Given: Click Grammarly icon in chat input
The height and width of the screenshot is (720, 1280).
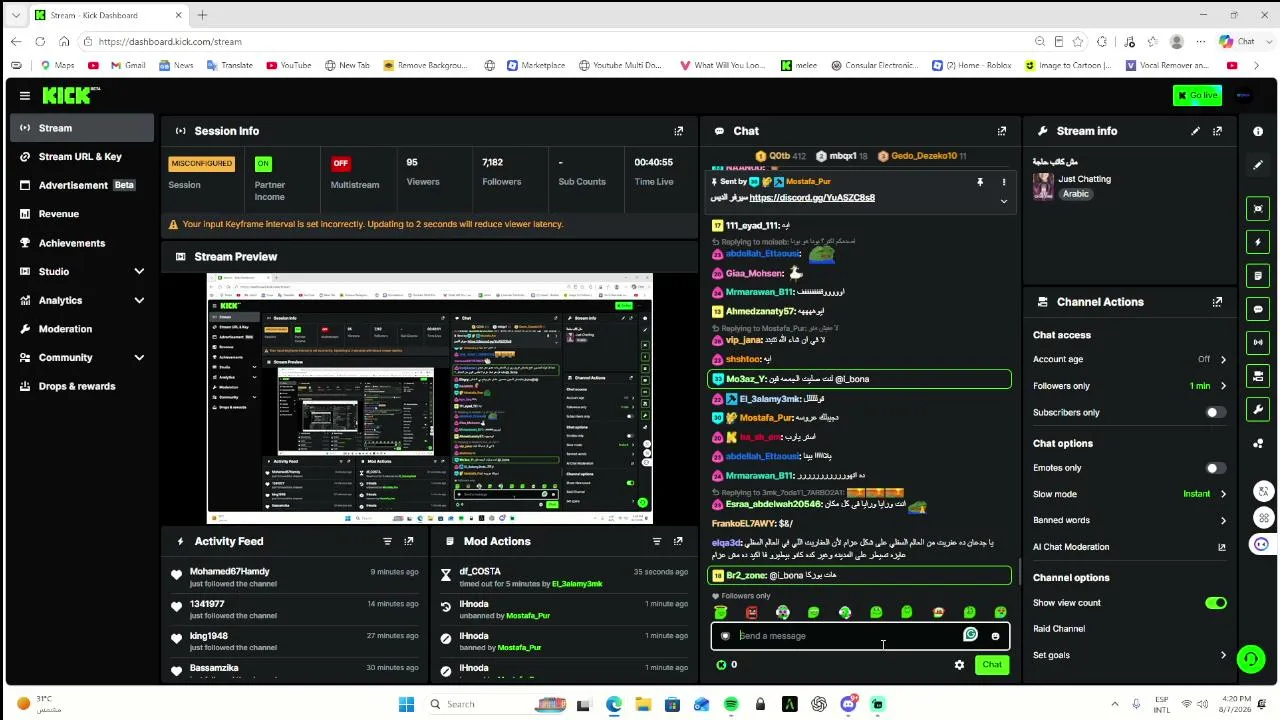Looking at the screenshot, I should click(x=970, y=635).
